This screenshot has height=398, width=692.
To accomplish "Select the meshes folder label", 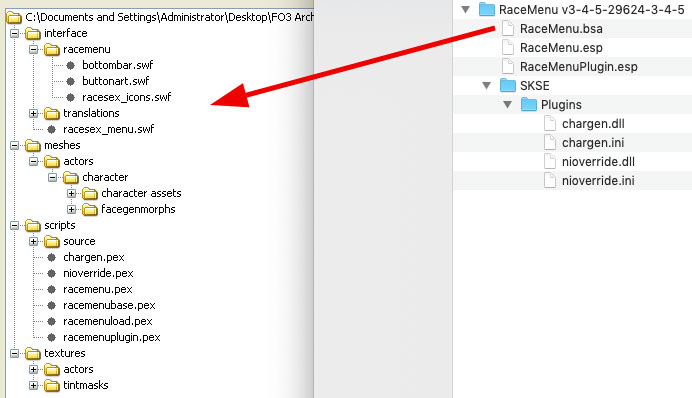I will (x=62, y=145).
